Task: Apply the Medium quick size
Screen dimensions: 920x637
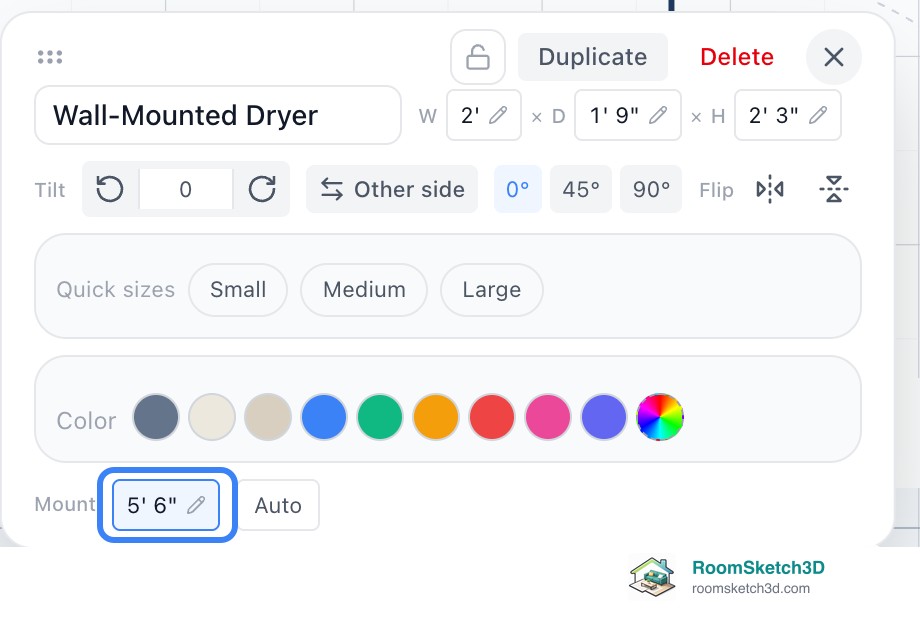Action: (364, 289)
